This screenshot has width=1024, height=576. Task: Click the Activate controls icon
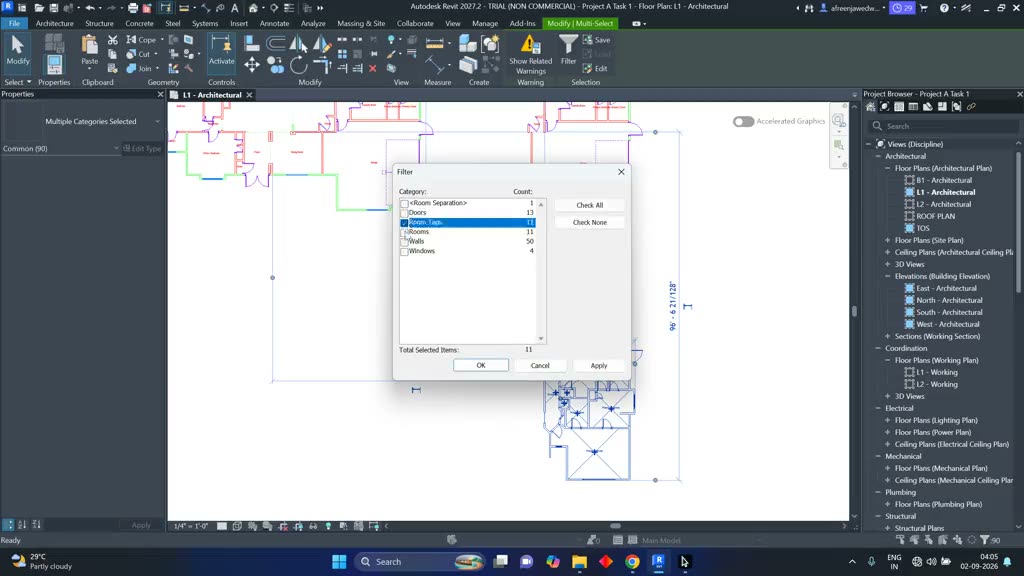[221, 44]
